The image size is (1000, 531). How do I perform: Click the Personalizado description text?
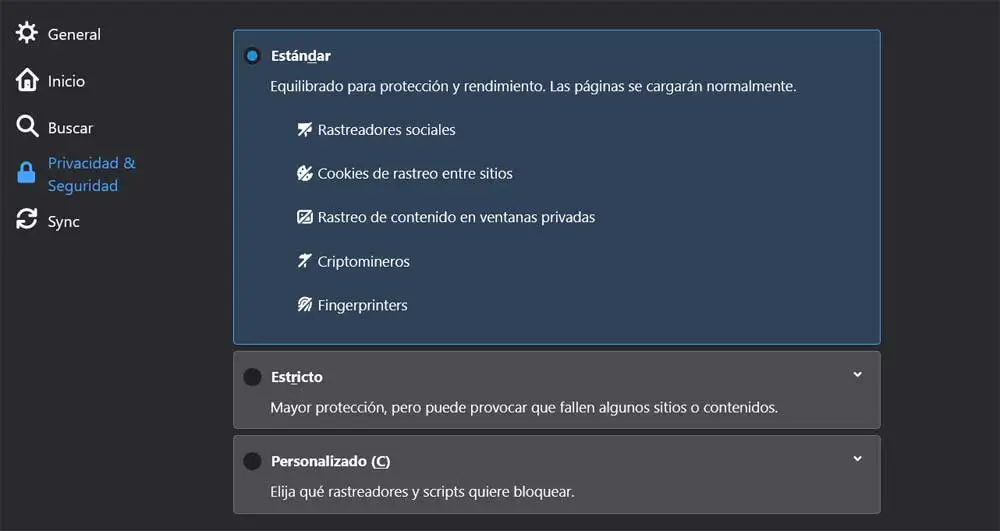422,491
